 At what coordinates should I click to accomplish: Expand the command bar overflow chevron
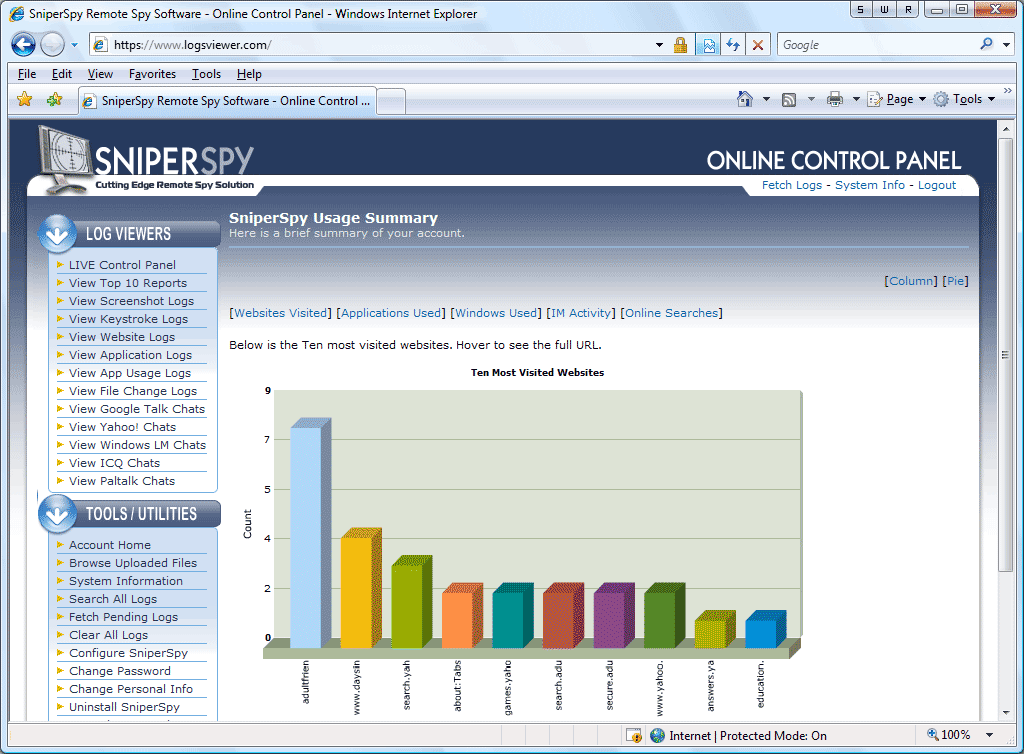(1008, 91)
